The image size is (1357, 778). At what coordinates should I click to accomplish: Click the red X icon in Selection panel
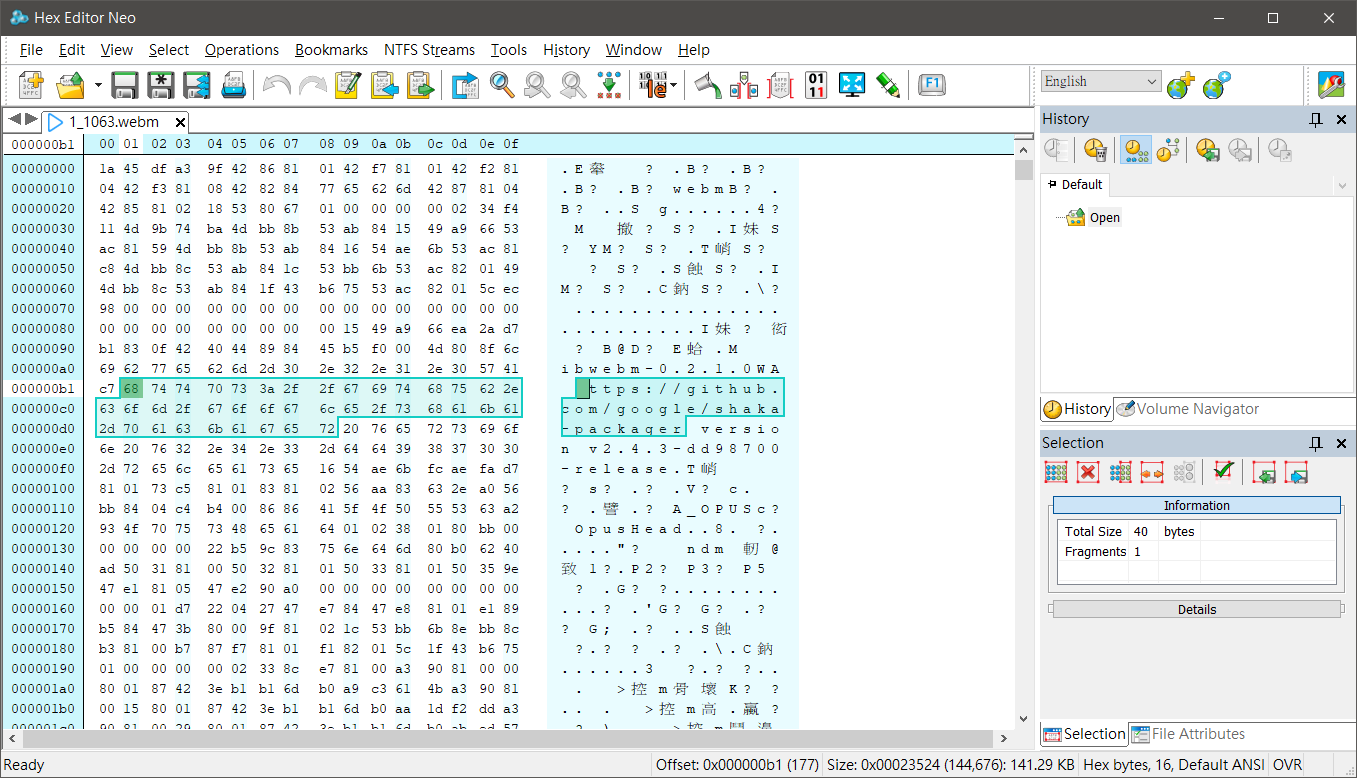(x=1089, y=472)
